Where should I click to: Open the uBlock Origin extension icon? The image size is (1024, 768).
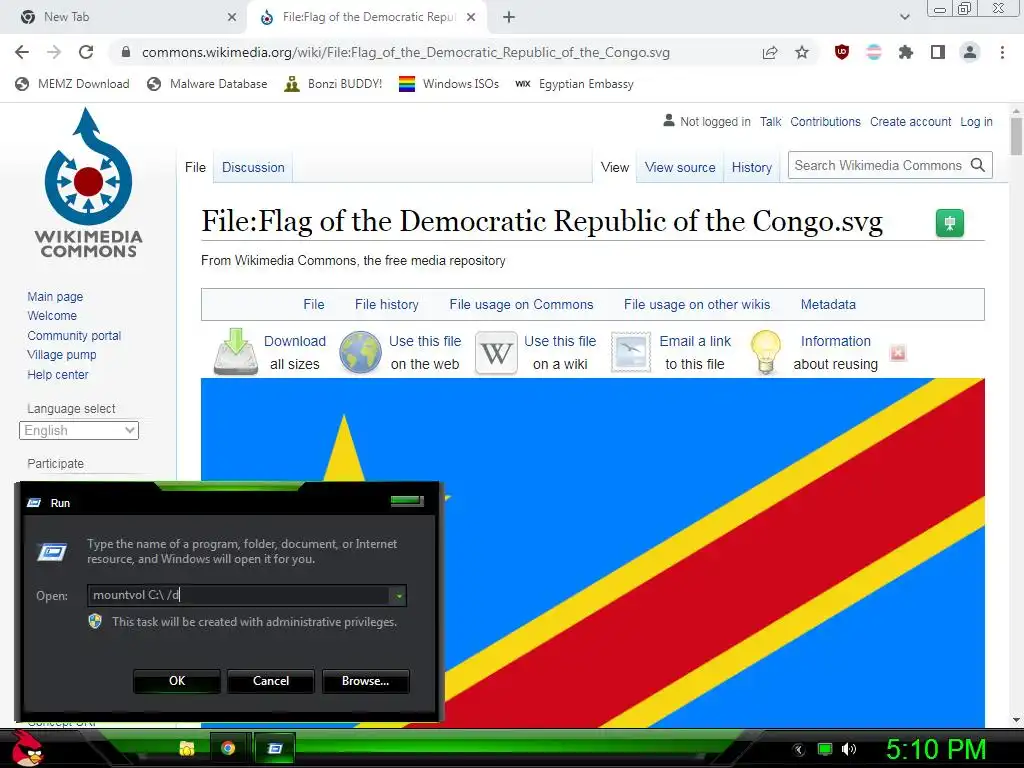tap(842, 52)
